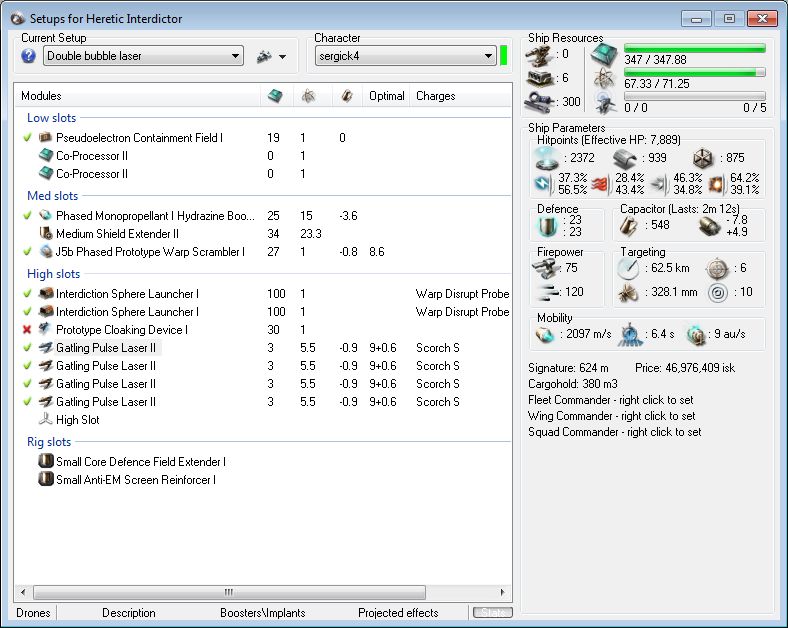Collapse the Med slots section
The width and height of the screenshot is (788, 628).
click(53, 195)
